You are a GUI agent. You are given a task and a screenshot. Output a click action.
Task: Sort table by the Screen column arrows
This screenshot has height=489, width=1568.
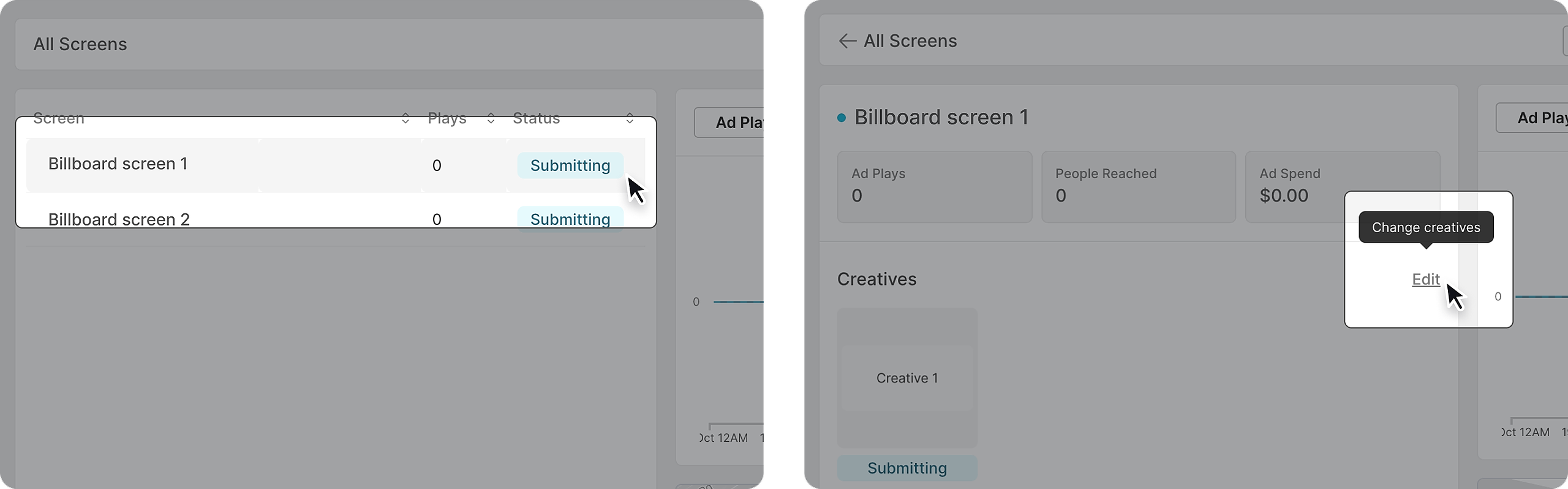[x=405, y=118]
